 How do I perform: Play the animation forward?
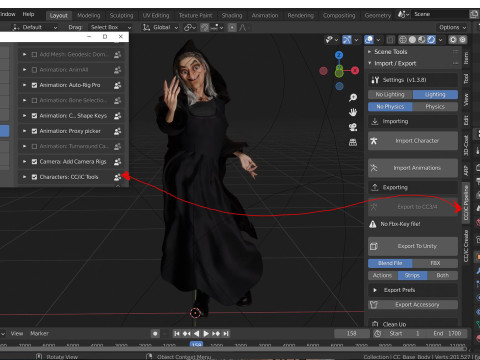[x=206, y=333]
